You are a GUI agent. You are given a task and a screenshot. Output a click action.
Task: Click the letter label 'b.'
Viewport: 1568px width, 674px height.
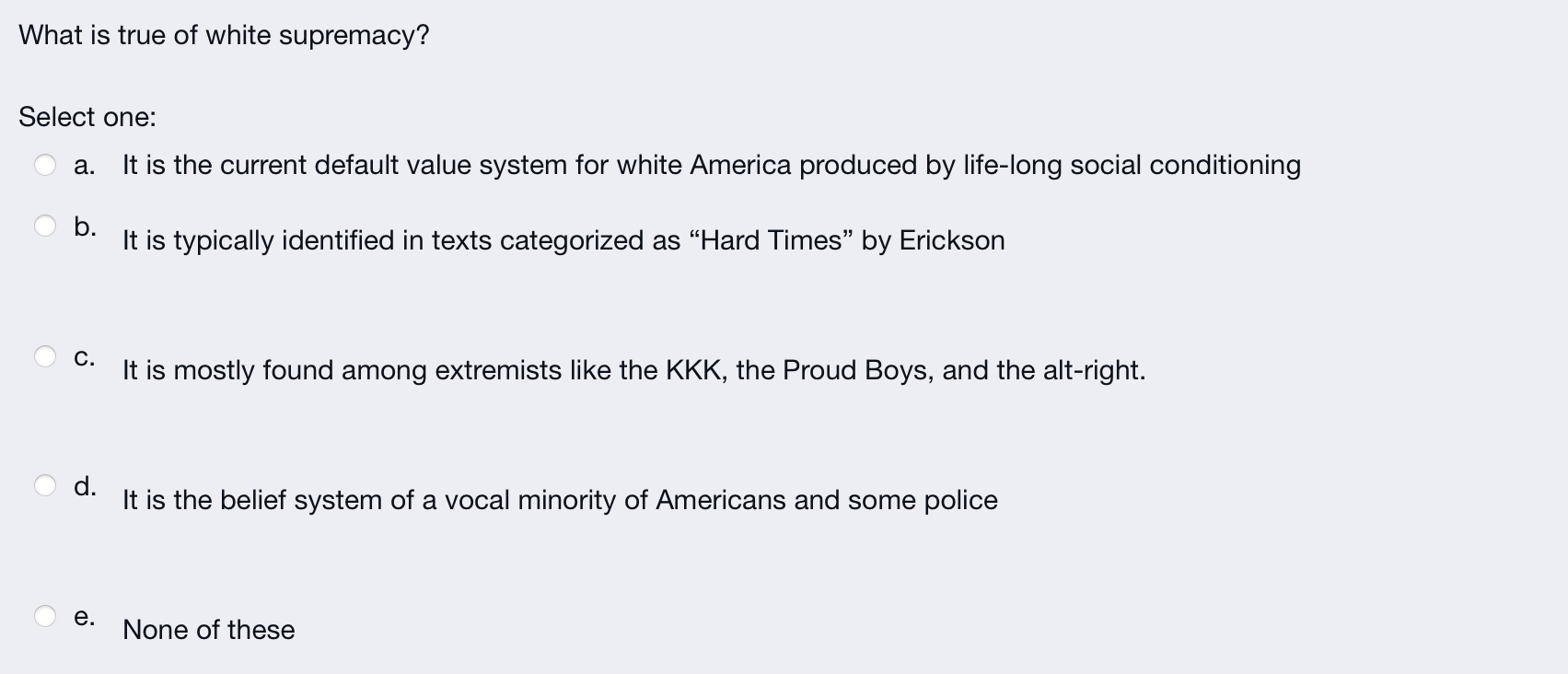85,227
